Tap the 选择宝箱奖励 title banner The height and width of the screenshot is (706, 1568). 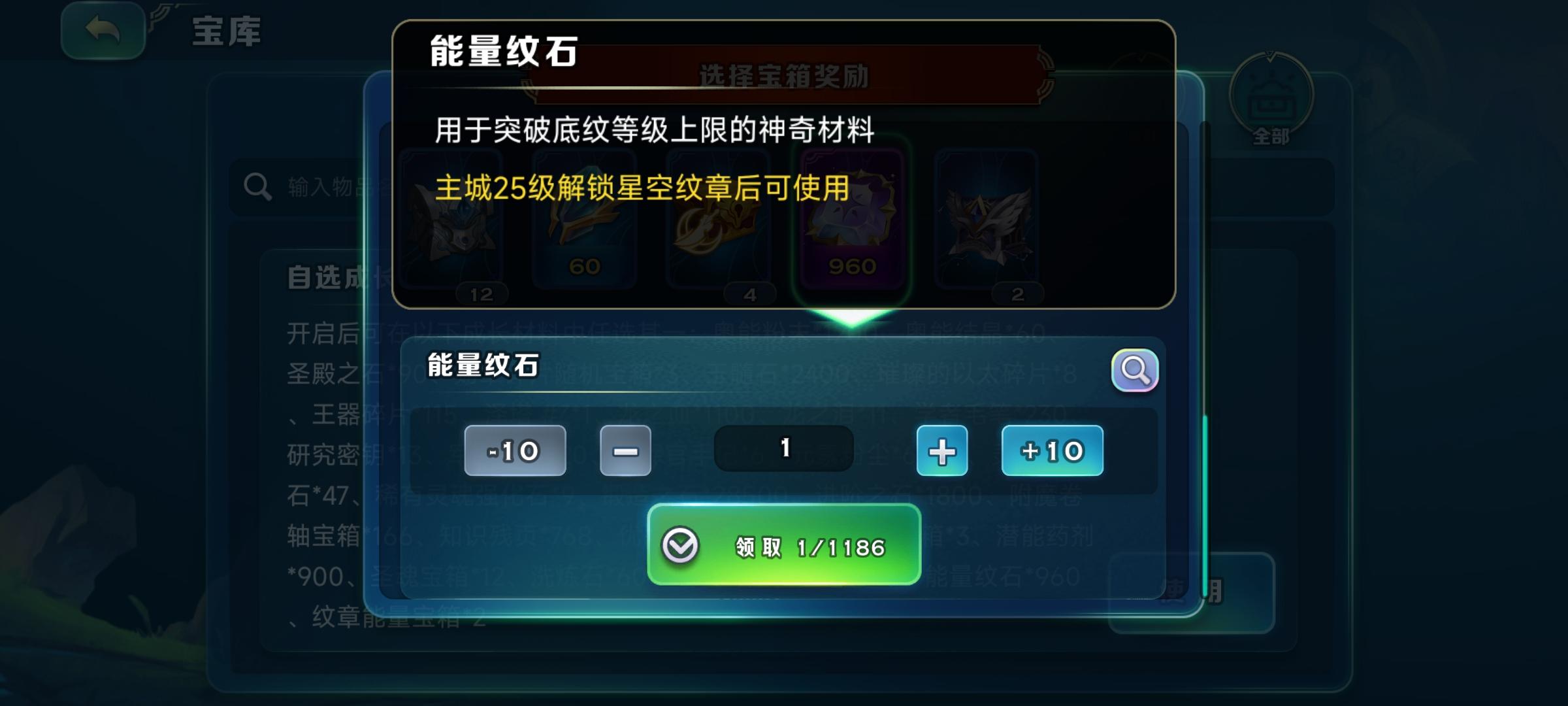point(784,76)
